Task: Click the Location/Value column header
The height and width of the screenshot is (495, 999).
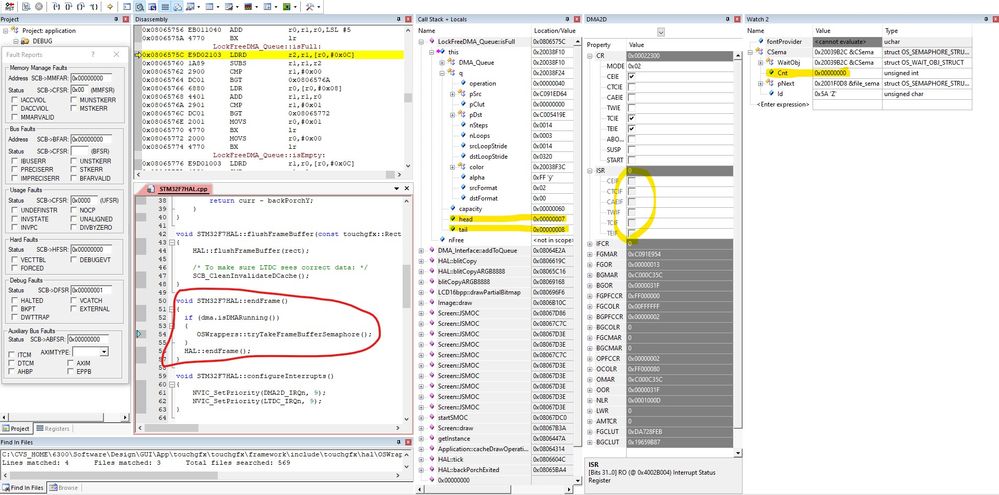Action: pos(556,31)
